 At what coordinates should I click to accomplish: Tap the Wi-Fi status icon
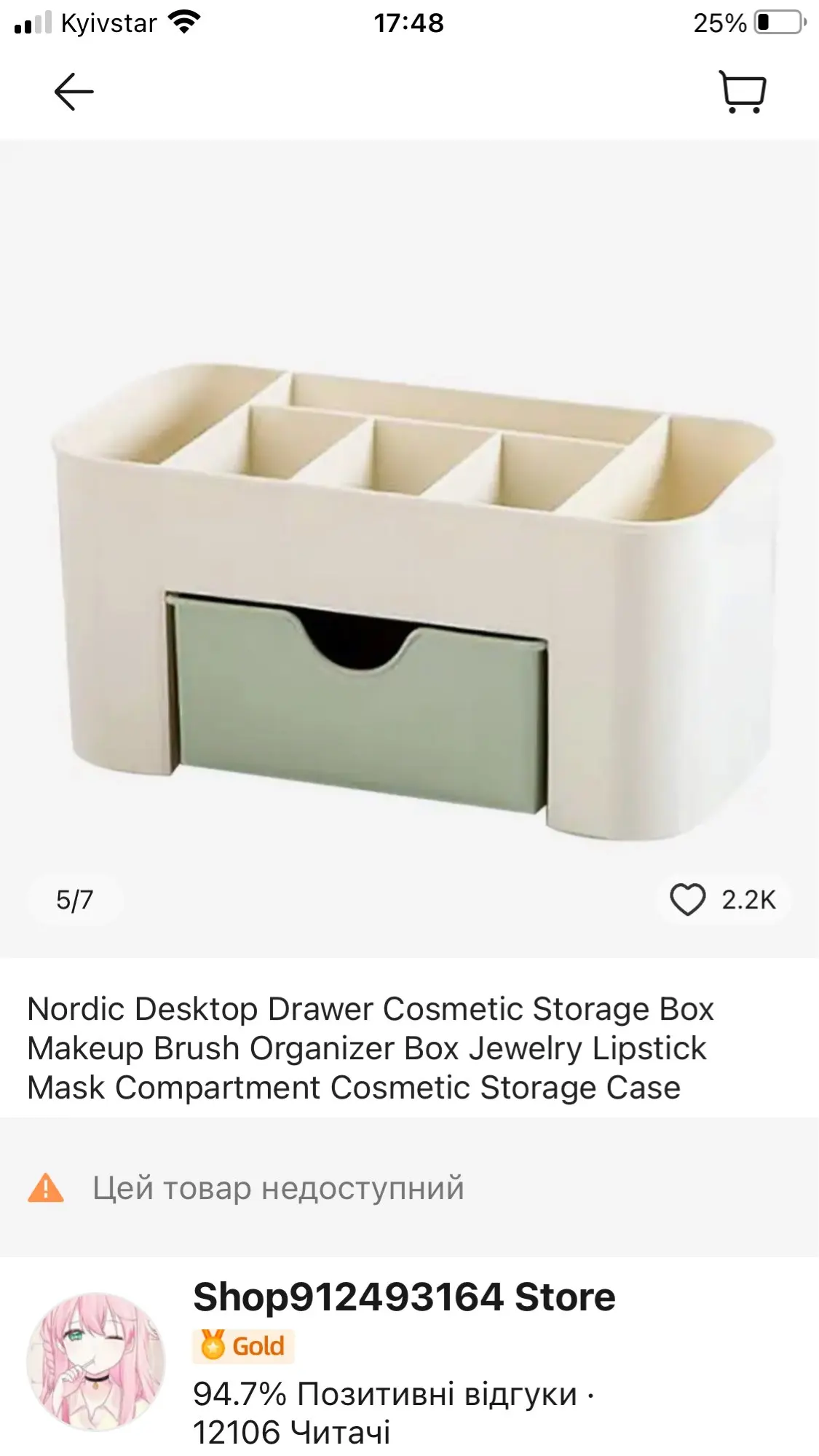pyautogui.click(x=184, y=23)
